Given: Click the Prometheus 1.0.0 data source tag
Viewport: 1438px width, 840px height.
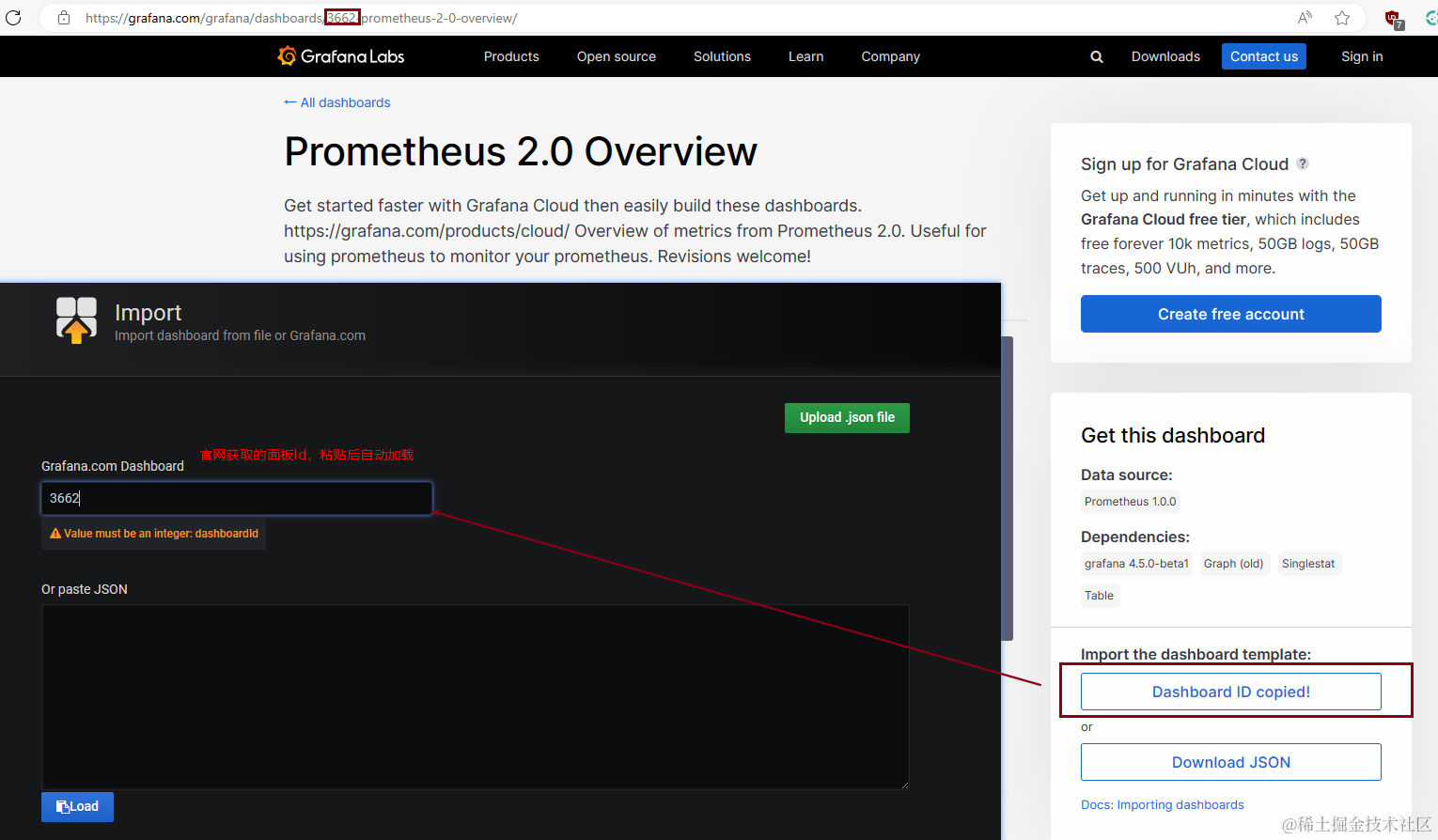Looking at the screenshot, I should (1130, 502).
